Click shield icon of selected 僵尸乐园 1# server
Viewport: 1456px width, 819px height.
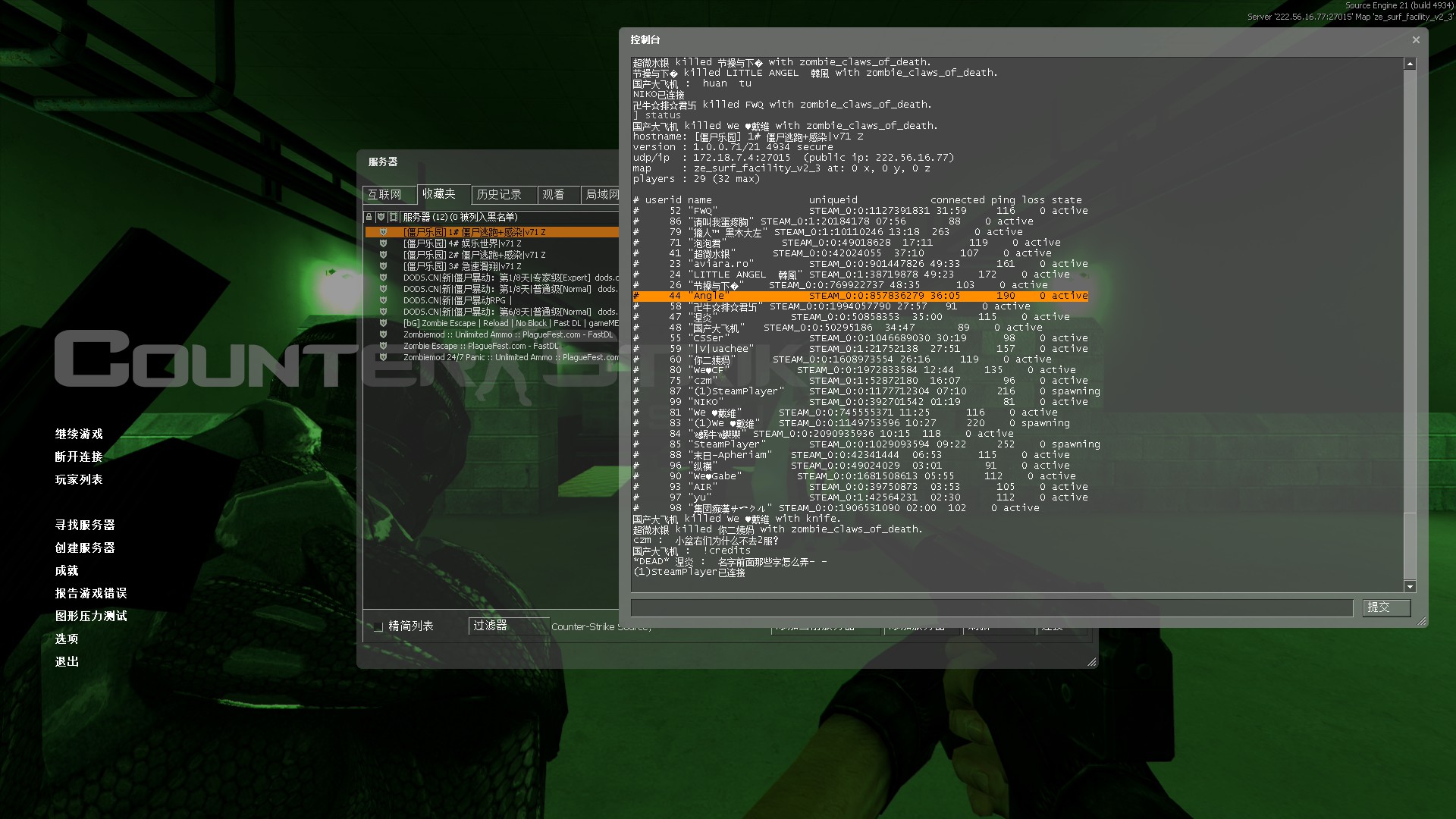383,232
